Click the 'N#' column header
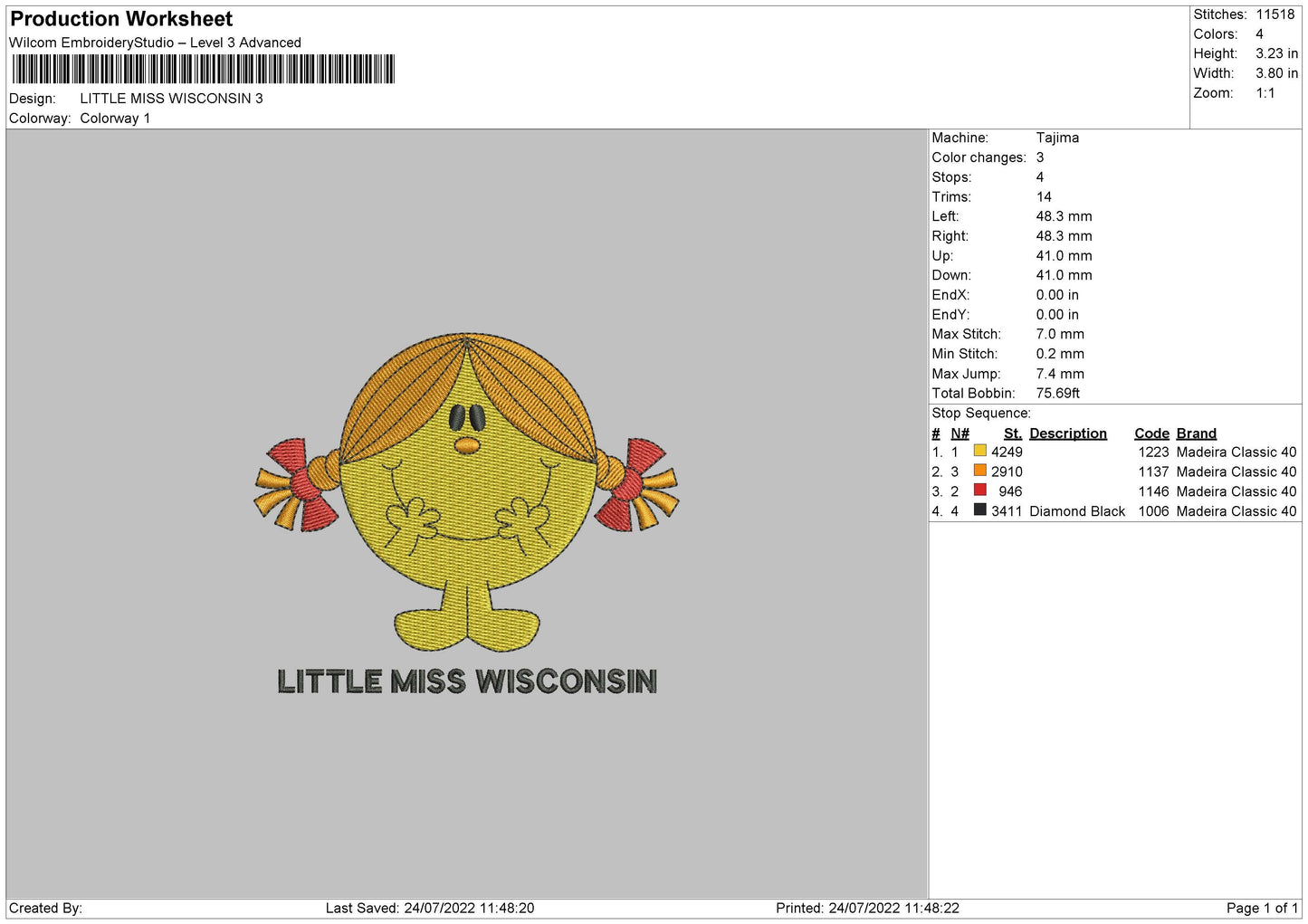1308x924 pixels. click(x=960, y=433)
